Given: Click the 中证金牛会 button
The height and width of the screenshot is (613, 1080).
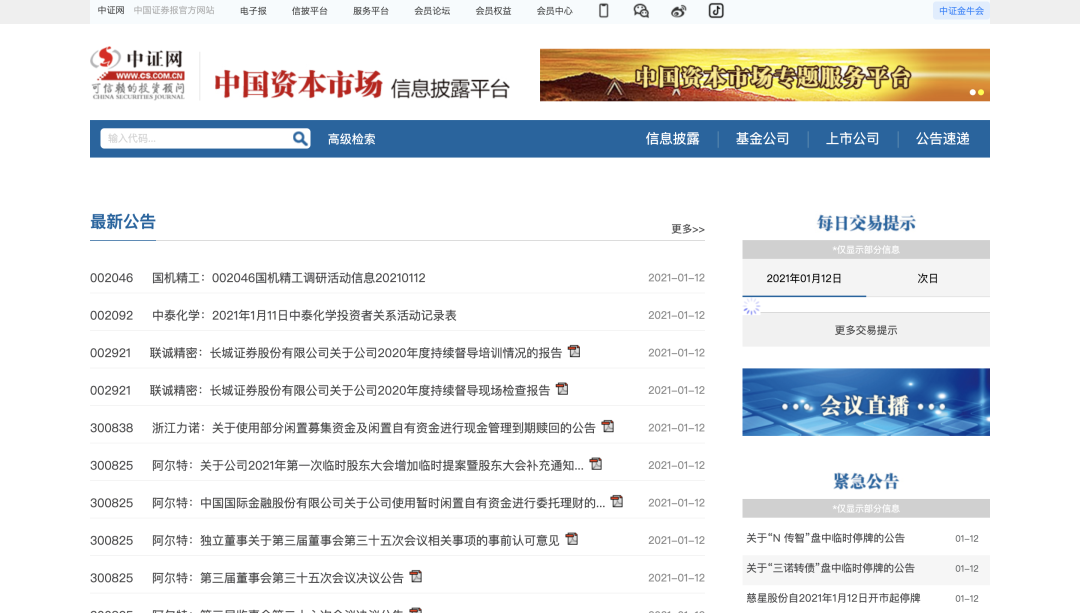Looking at the screenshot, I should [961, 11].
